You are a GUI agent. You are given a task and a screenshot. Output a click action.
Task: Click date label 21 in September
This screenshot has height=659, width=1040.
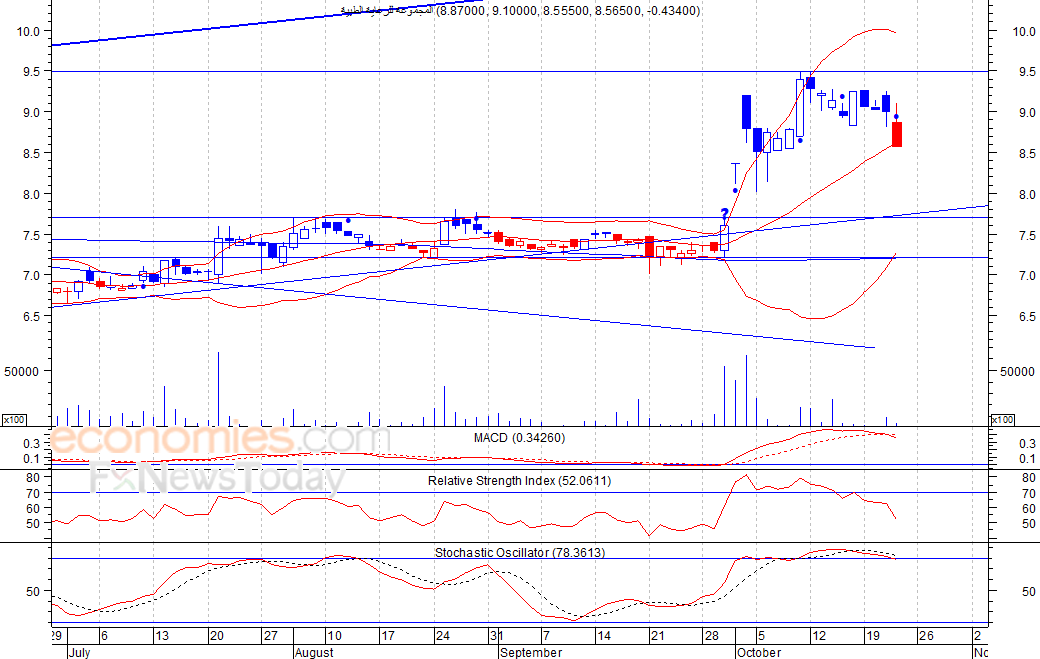(657, 636)
